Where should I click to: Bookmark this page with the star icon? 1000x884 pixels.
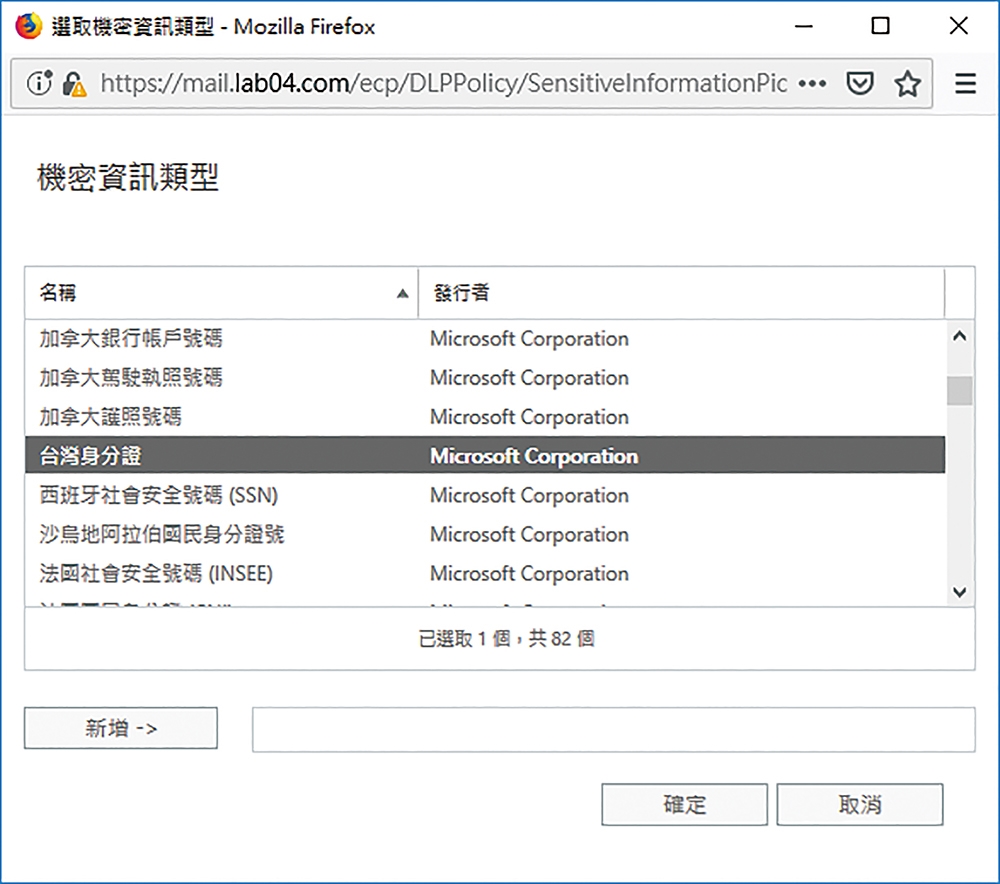click(x=907, y=83)
